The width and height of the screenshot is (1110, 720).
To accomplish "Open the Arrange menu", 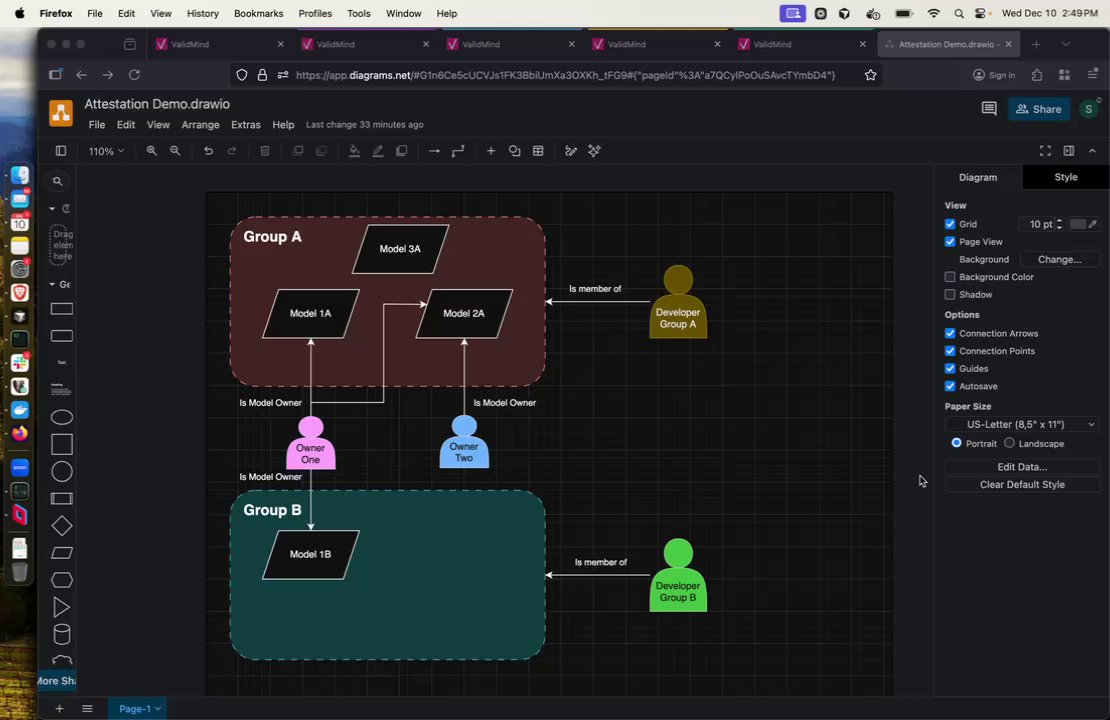I will point(200,125).
